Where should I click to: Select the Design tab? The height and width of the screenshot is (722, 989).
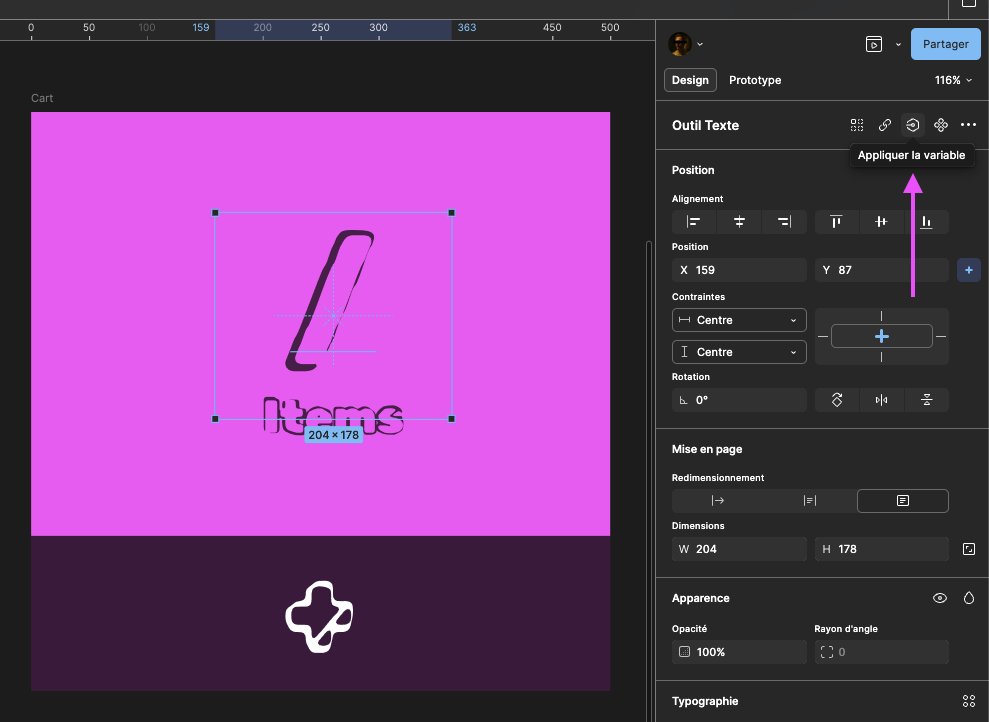[690, 80]
